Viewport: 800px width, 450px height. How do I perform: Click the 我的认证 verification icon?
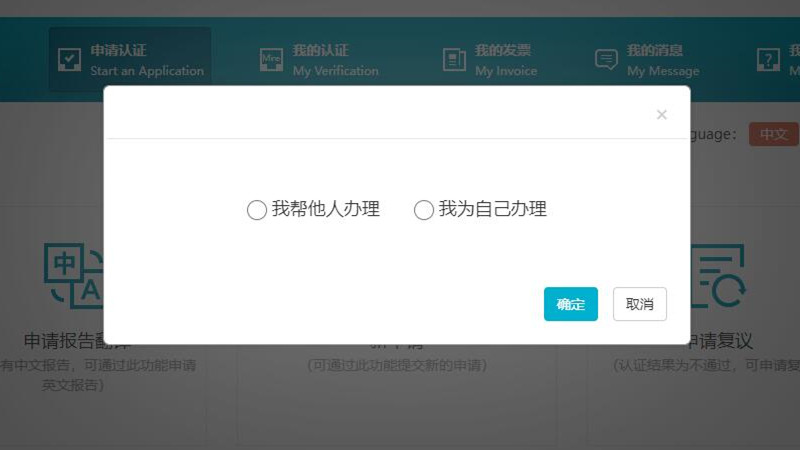(271, 60)
